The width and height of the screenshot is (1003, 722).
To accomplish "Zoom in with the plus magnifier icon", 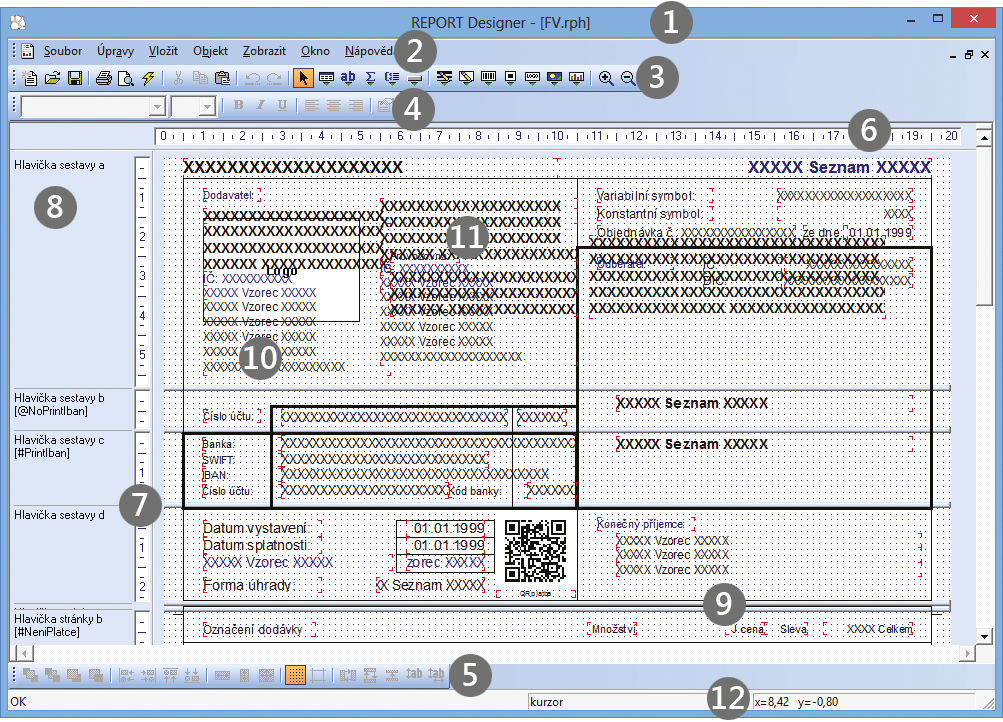I will (606, 78).
